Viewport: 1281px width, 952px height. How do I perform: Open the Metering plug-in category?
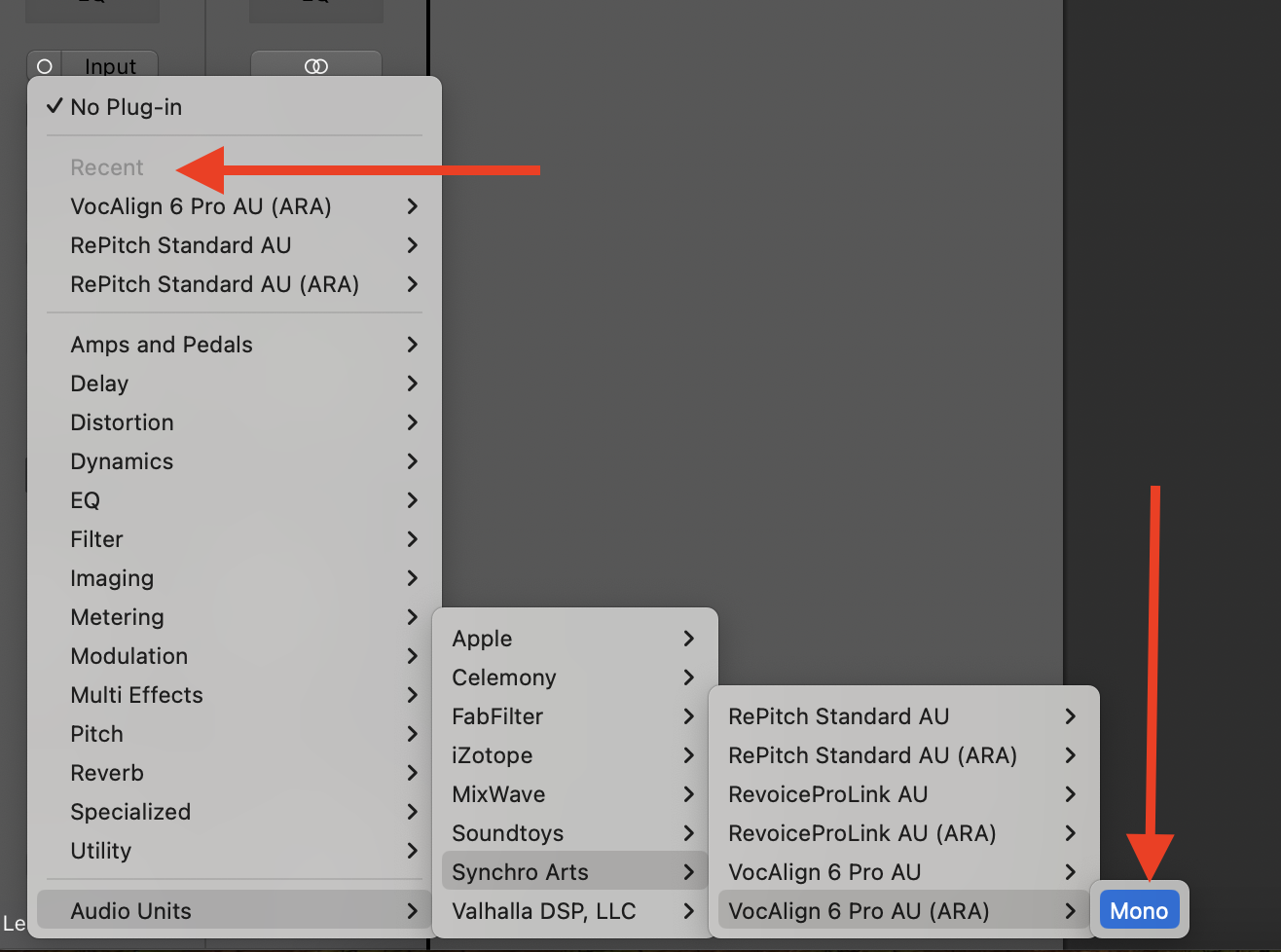pyautogui.click(x=117, y=617)
